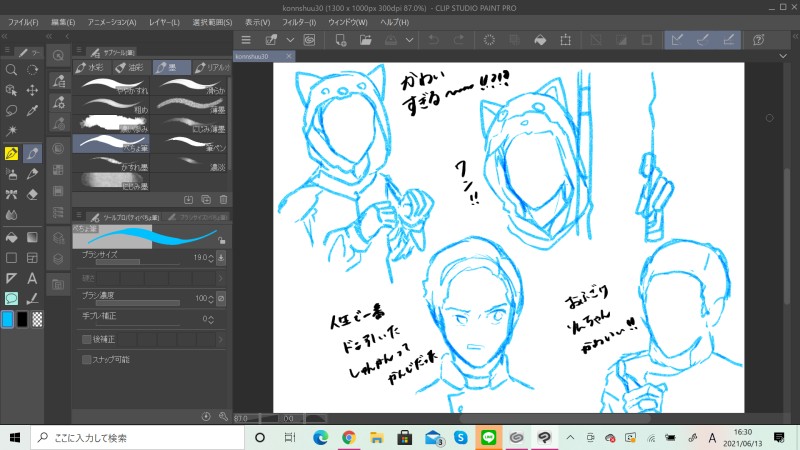Viewport: 800px width, 450px height.
Task: Duplicate sub tool icon below brush list
Action: pyautogui.click(x=206, y=199)
